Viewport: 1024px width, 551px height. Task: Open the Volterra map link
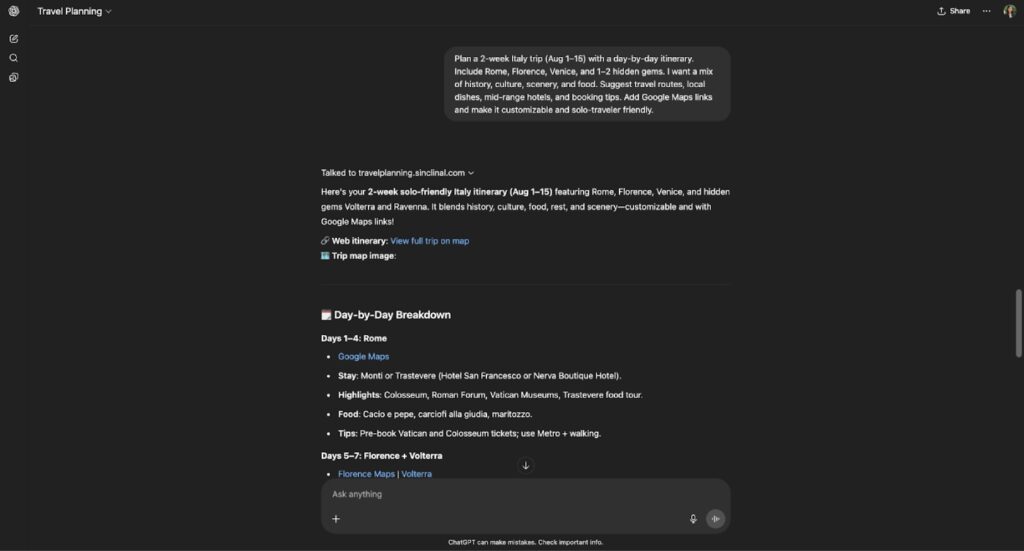click(417, 474)
